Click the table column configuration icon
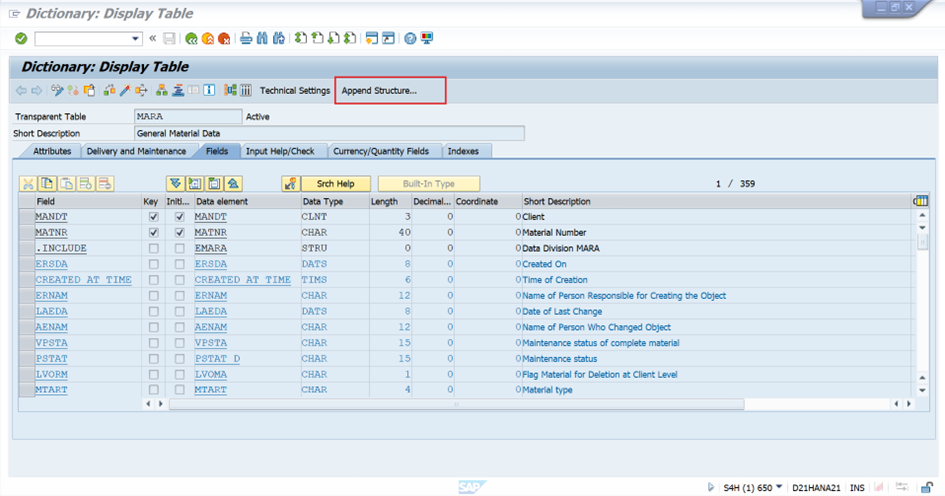 coord(920,202)
